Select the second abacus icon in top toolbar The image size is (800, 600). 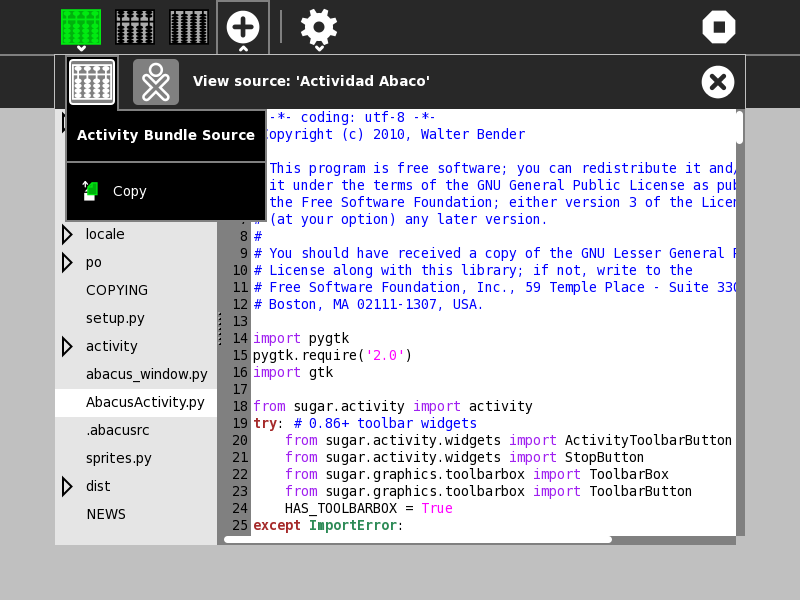pyautogui.click(x=135, y=27)
